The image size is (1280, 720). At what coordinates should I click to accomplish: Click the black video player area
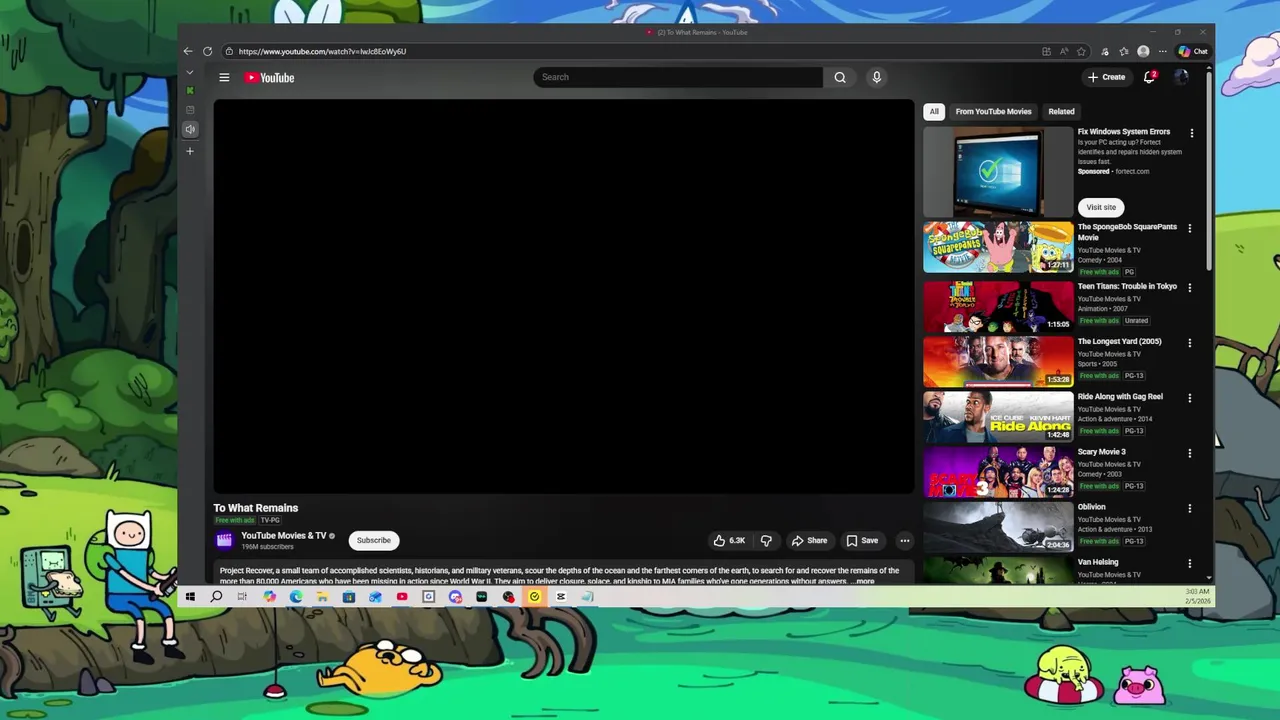(x=563, y=296)
